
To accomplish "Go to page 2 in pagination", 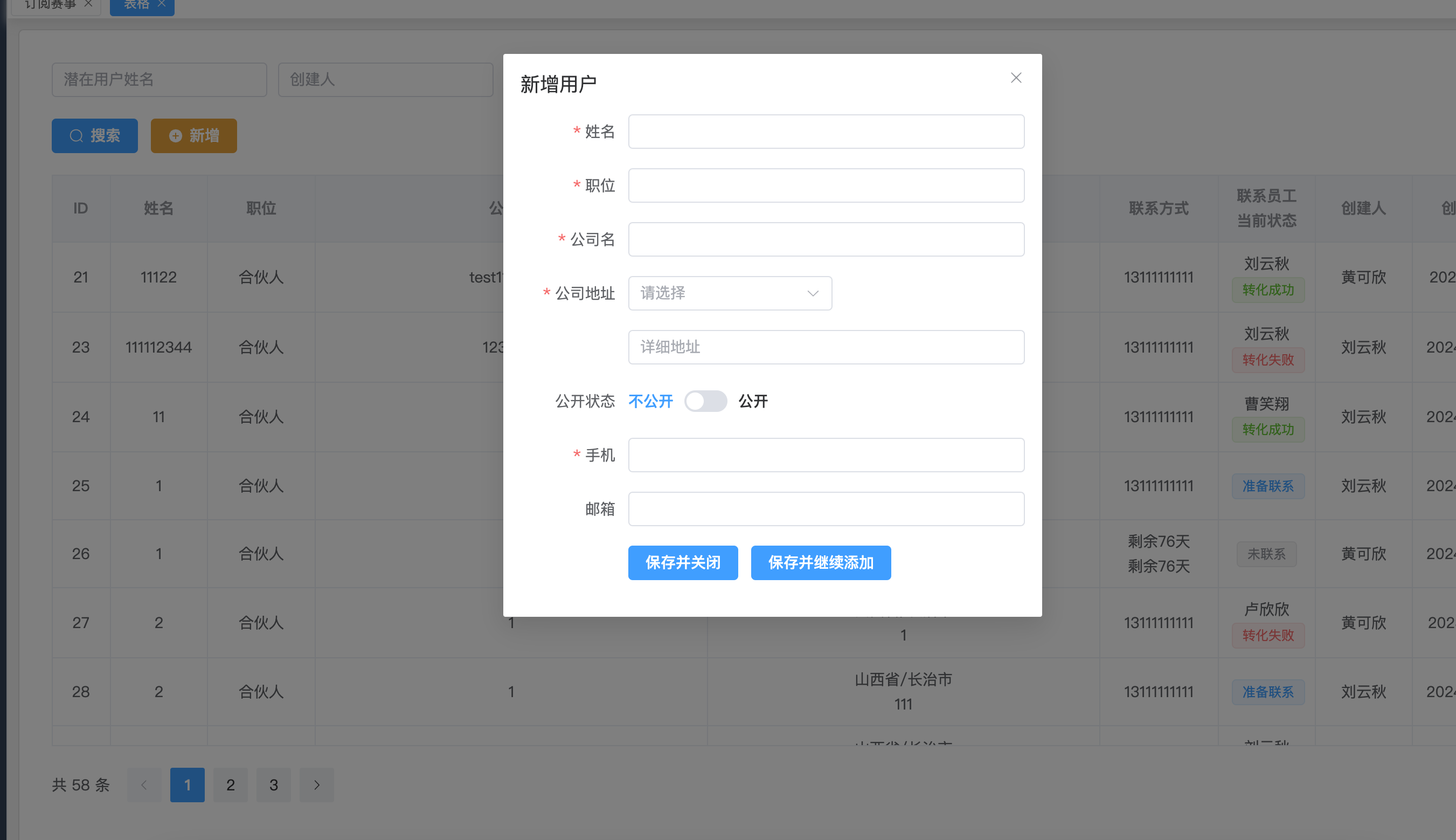I will coord(230,784).
